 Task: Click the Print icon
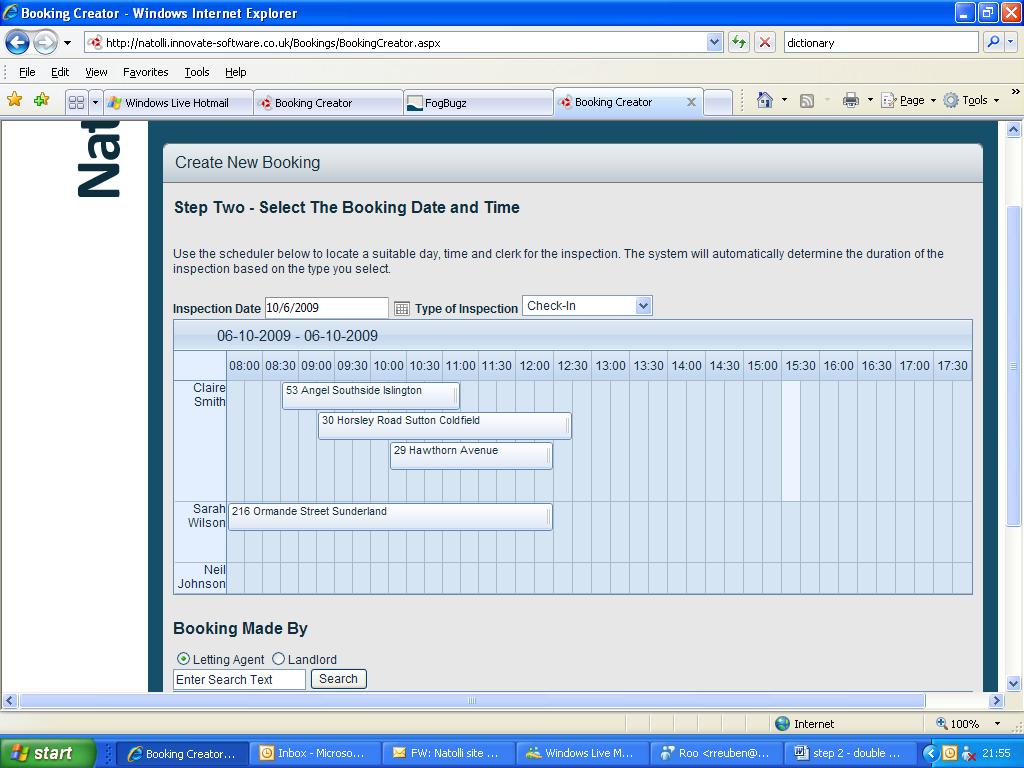(851, 100)
